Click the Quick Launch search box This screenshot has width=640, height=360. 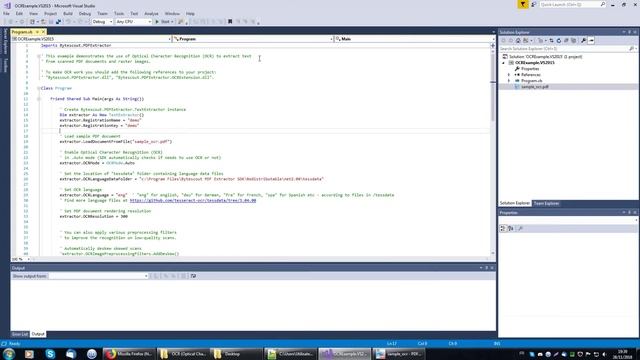tap(572, 4)
